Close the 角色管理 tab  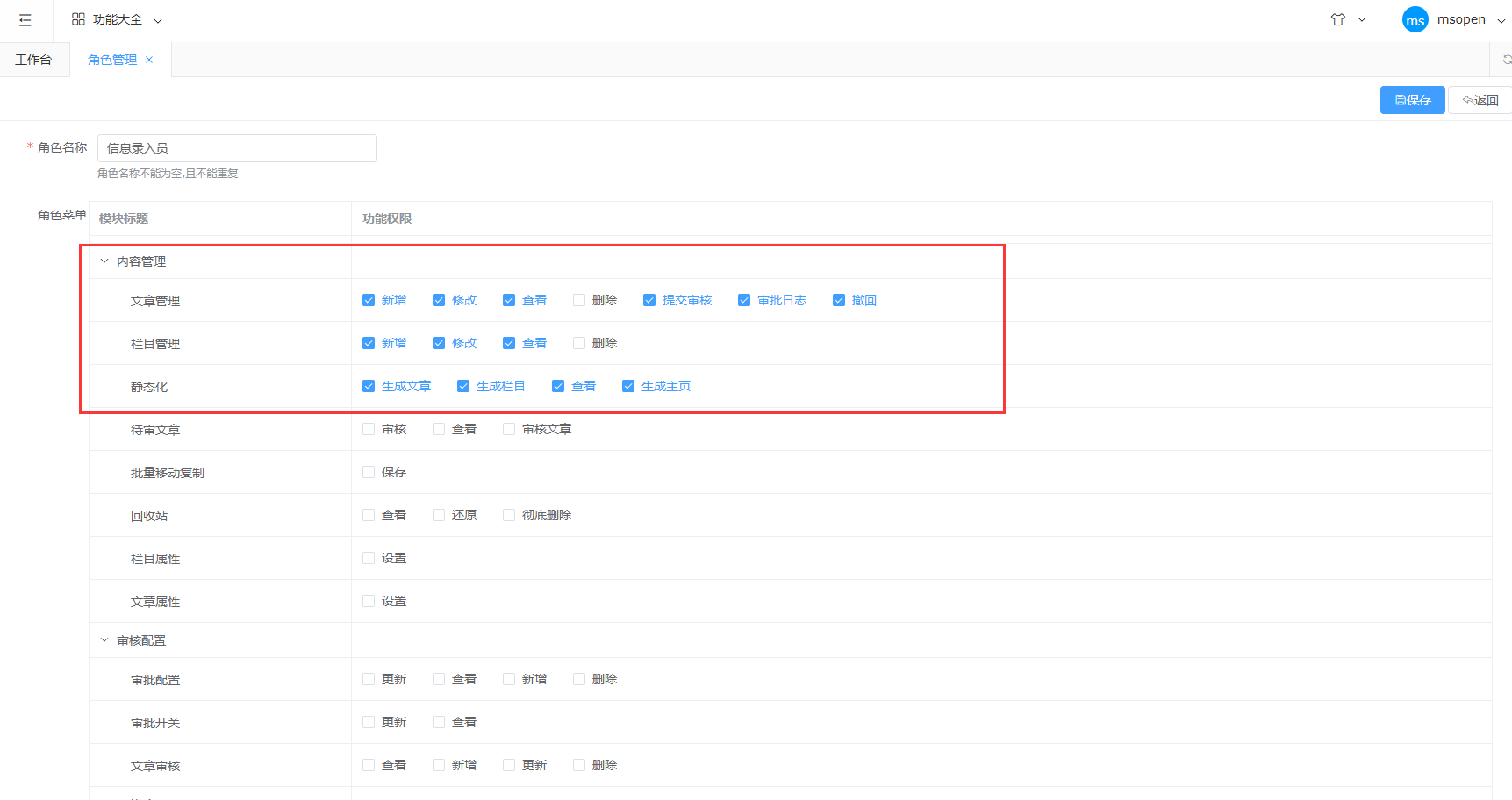(149, 60)
